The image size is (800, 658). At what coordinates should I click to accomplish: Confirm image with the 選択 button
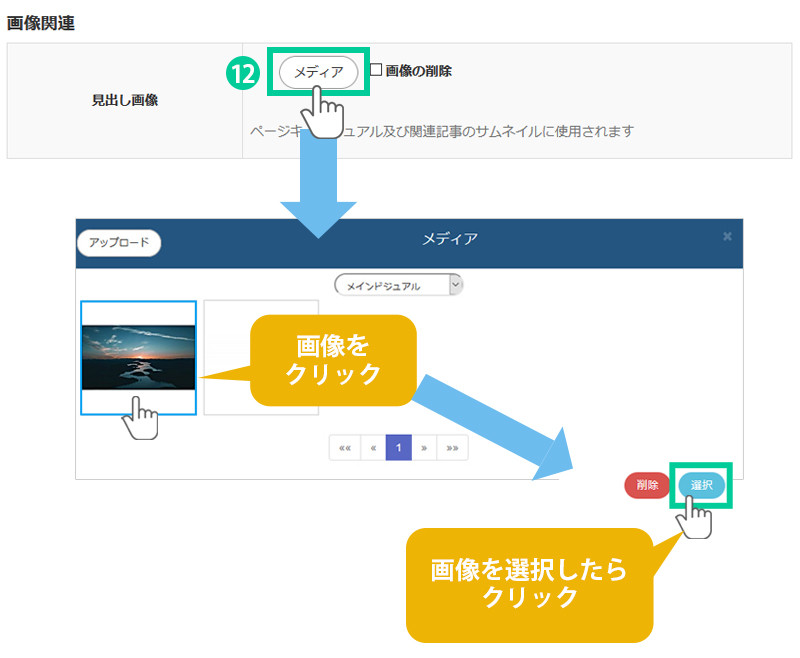702,485
